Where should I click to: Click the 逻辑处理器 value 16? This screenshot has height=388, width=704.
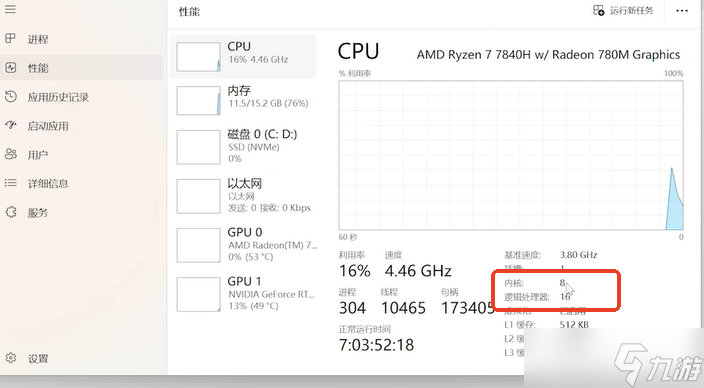(565, 297)
